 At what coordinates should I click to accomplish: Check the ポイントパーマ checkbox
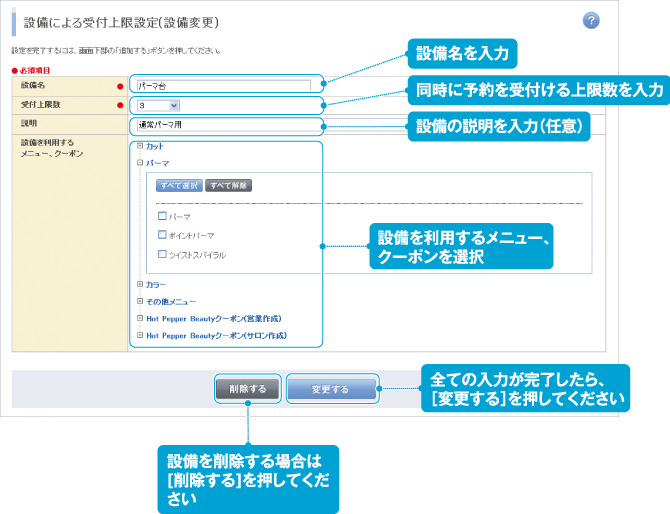pos(162,235)
